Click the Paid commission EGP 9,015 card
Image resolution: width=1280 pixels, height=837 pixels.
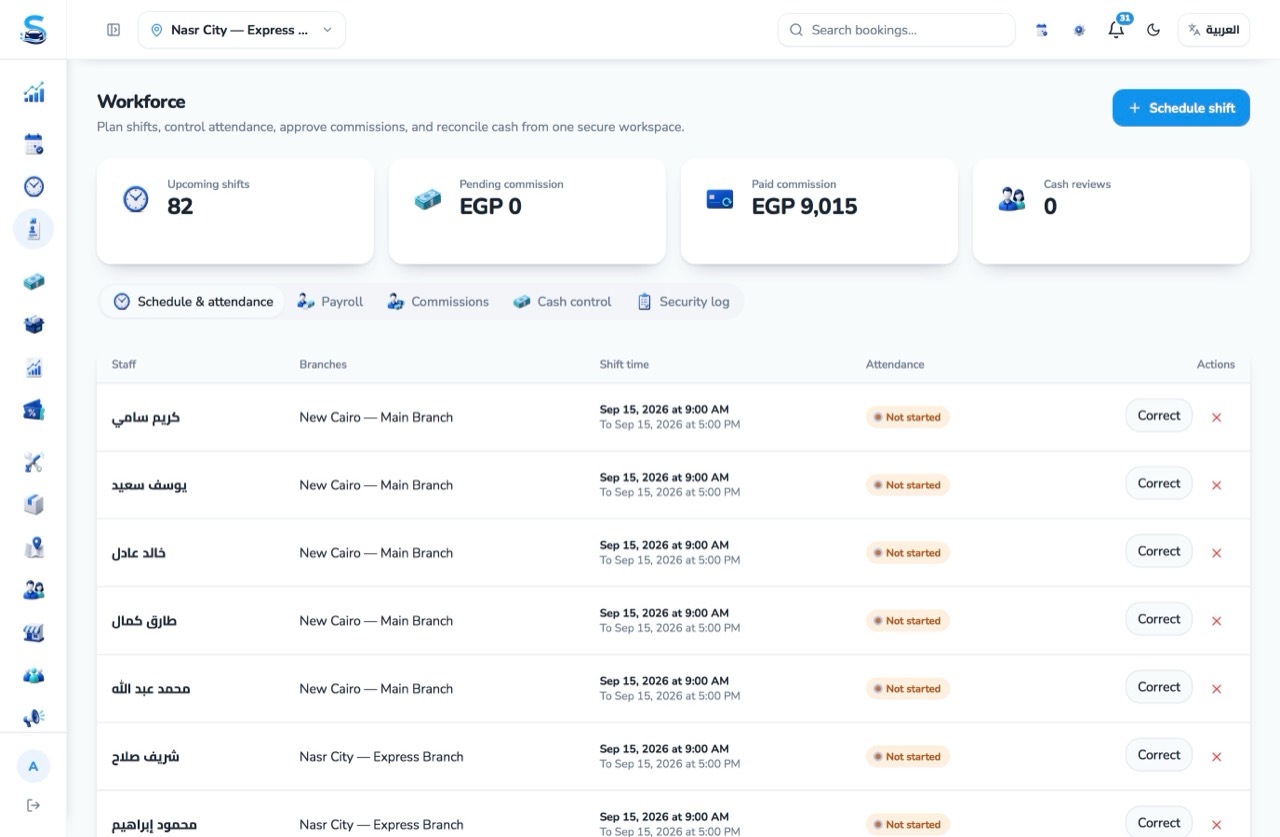[x=819, y=211]
